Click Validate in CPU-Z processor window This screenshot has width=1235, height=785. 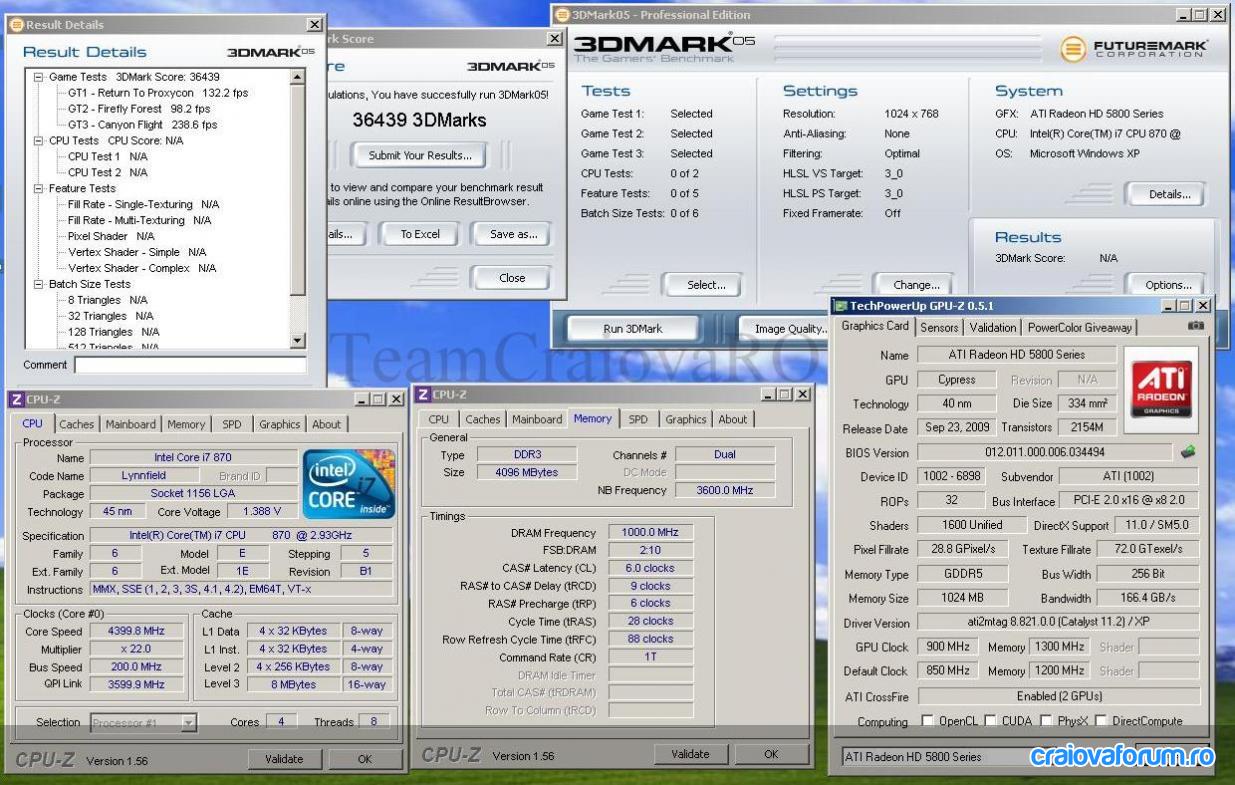[284, 759]
